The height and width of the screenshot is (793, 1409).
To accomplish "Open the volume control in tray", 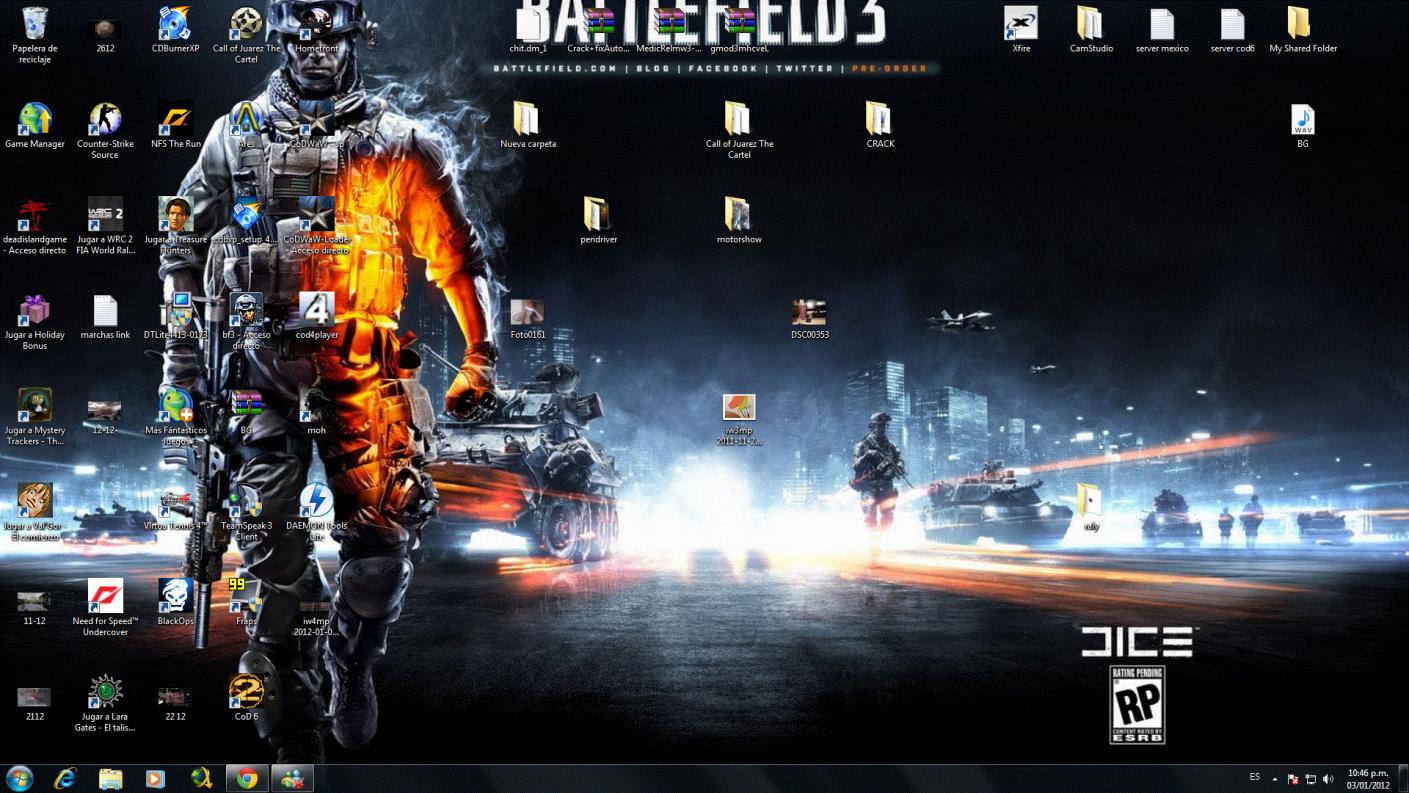I will (x=1328, y=778).
